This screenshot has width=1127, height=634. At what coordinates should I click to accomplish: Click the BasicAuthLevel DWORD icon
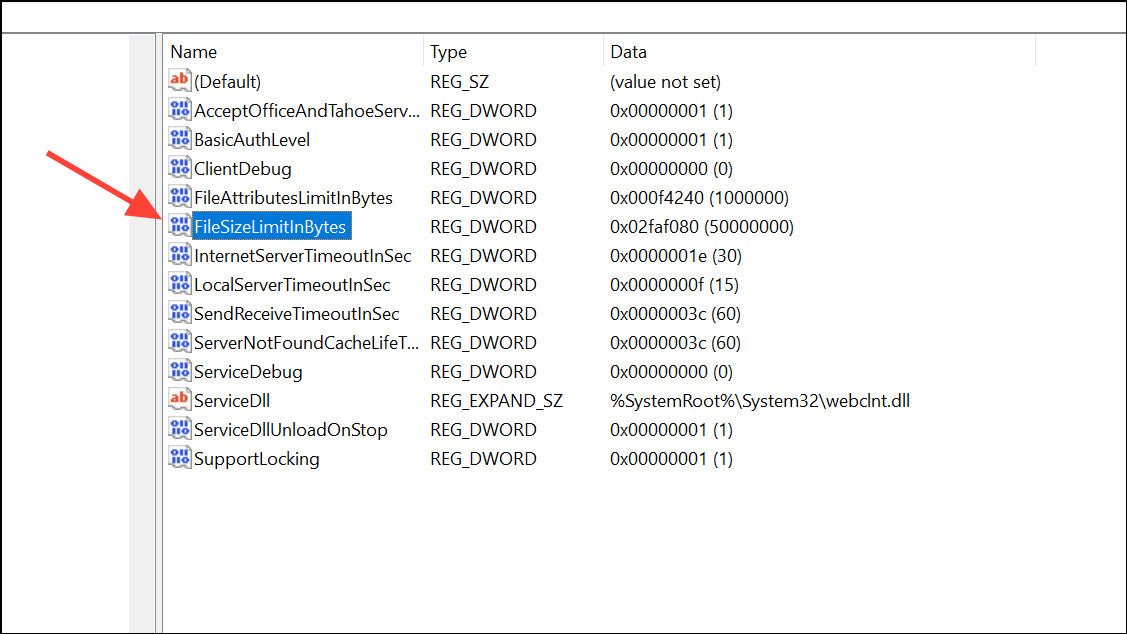point(180,140)
